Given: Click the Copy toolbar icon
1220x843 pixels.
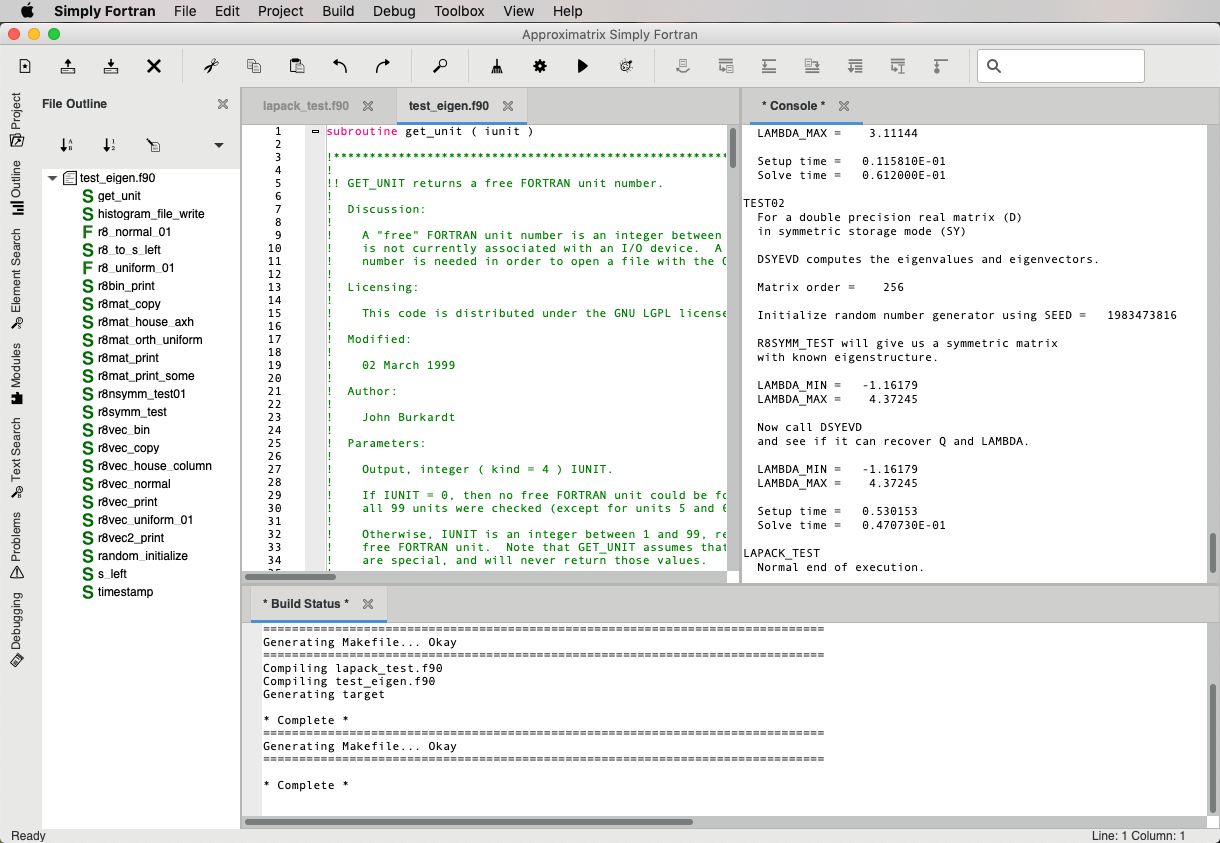Looking at the screenshot, I should coord(254,66).
